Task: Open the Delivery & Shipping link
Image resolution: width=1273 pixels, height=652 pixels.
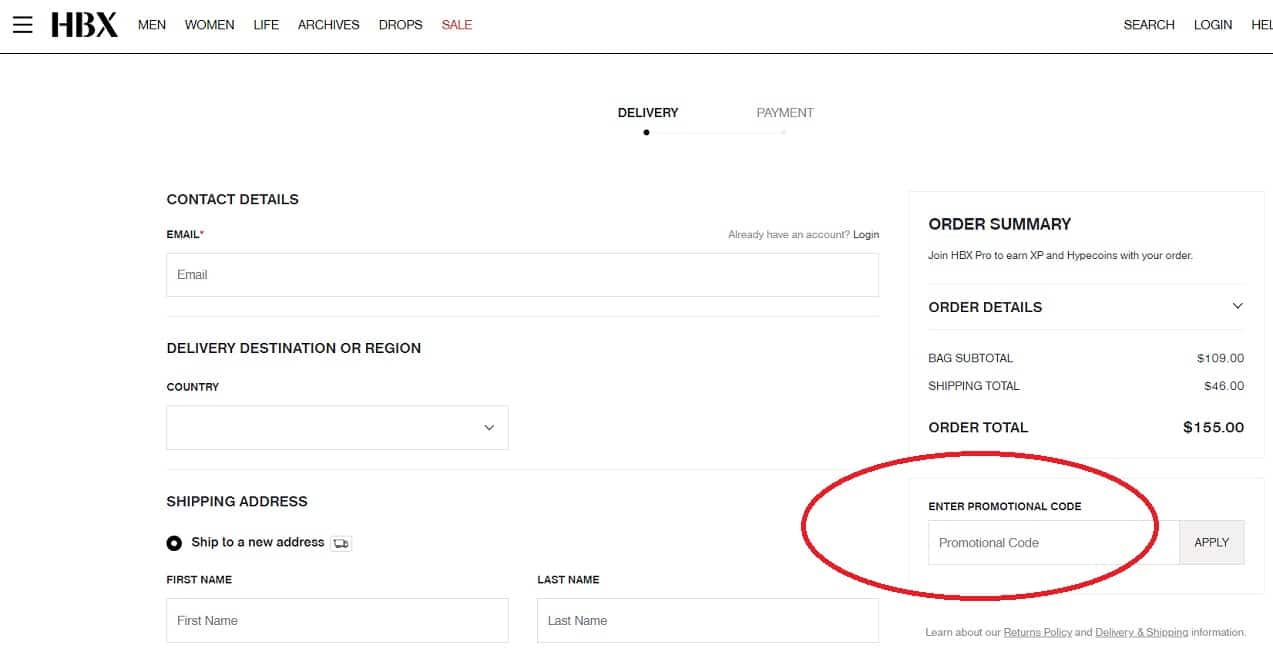Action: coord(1141,632)
